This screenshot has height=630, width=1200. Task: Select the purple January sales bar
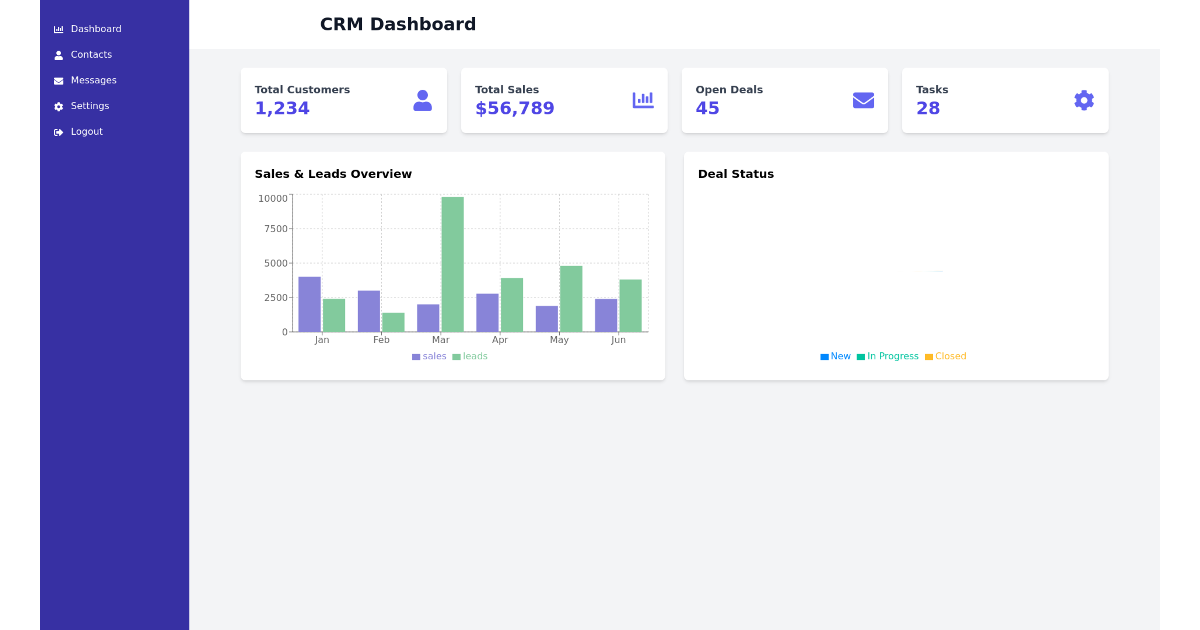(x=309, y=304)
